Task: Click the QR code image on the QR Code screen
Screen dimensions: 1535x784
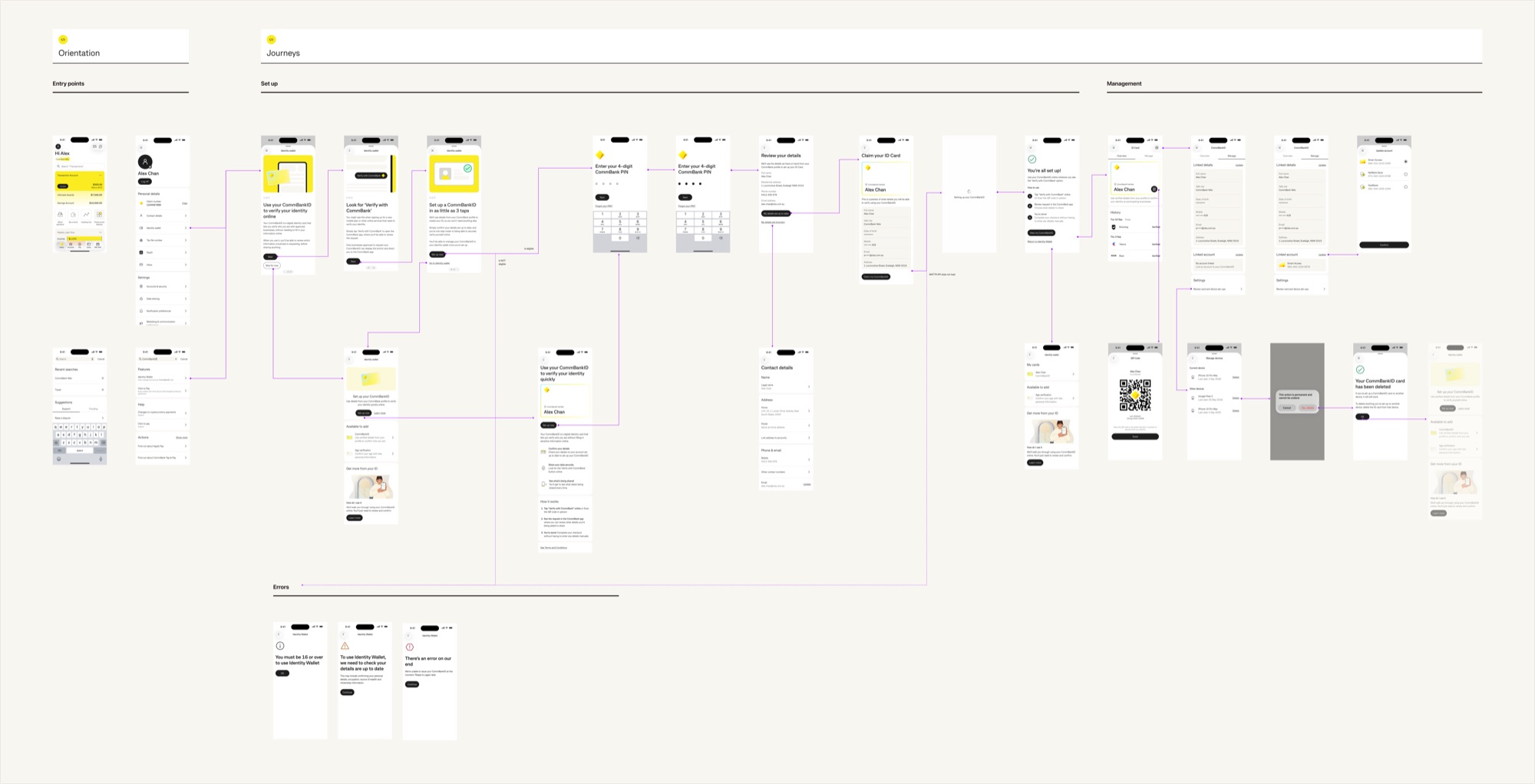Action: pos(1135,396)
